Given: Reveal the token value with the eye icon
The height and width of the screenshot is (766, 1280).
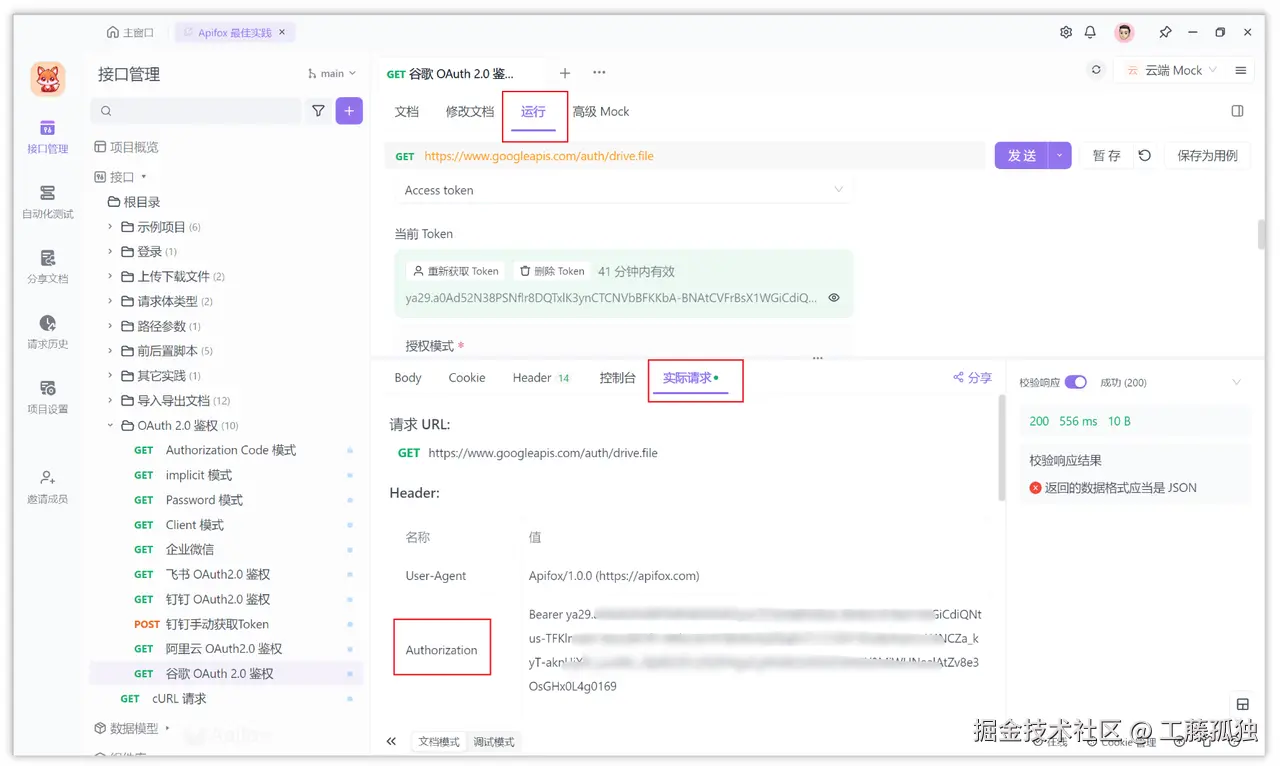Looking at the screenshot, I should 834,297.
